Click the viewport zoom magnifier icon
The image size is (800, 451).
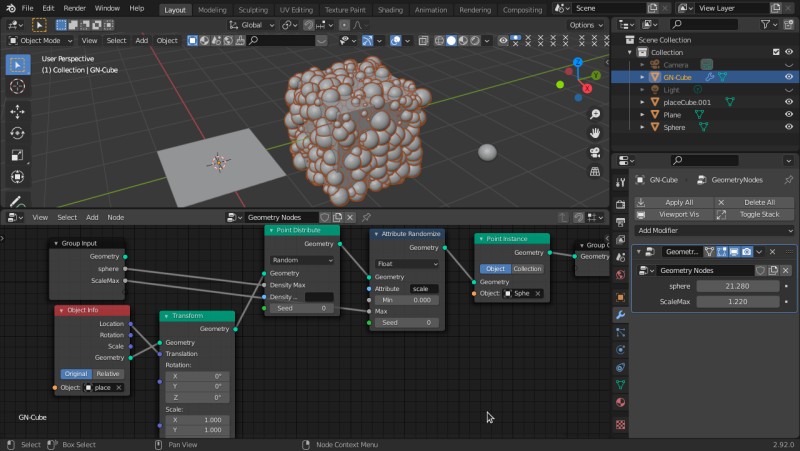point(595,114)
